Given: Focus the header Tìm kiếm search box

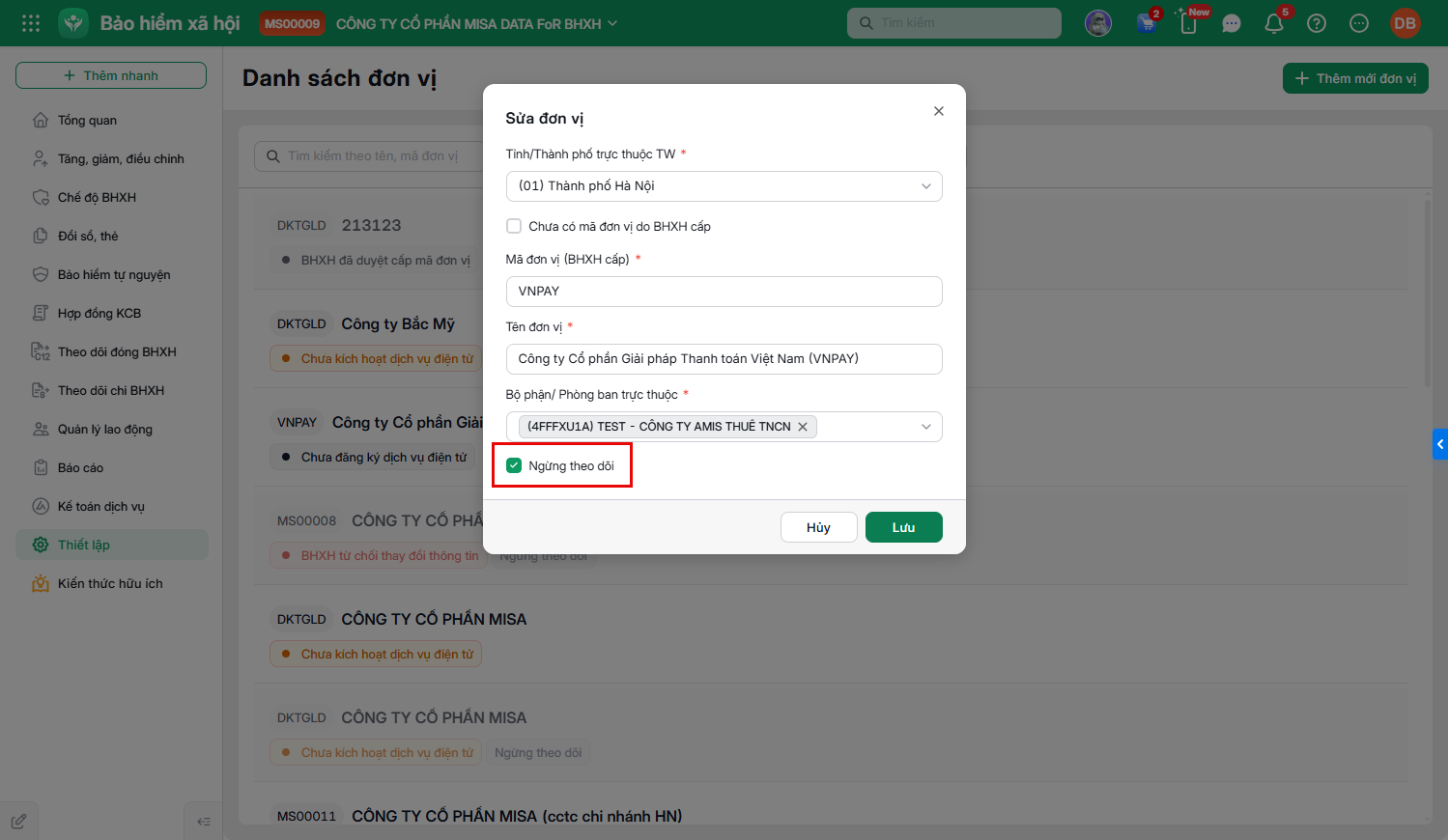Looking at the screenshot, I should tap(954, 23).
